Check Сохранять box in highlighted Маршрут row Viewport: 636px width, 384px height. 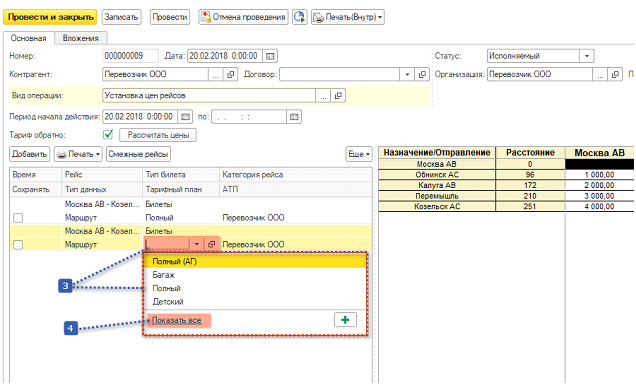(18, 245)
